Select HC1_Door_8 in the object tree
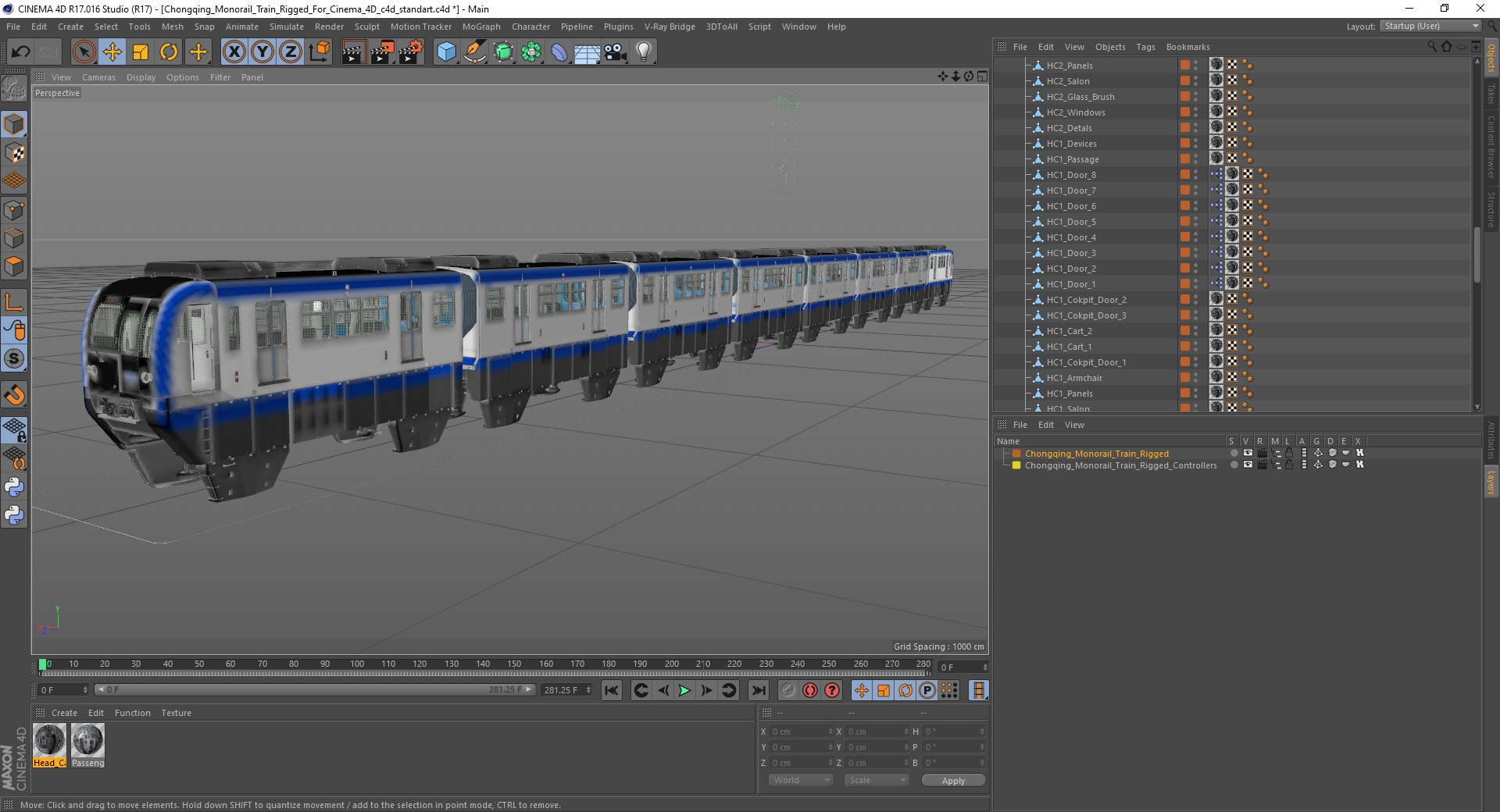 1071,175
